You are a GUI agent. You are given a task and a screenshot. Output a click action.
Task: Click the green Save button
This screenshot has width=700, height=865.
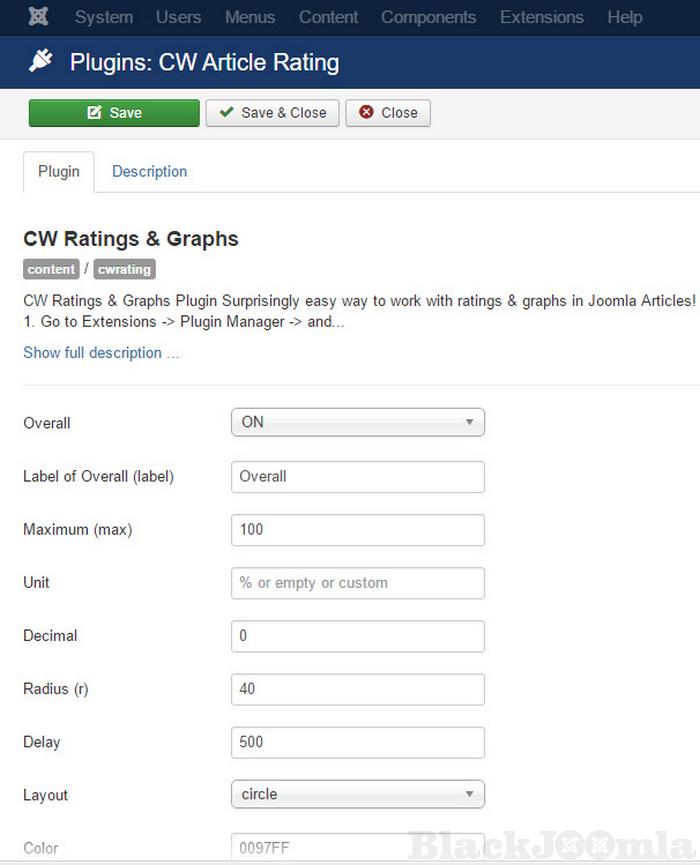pyautogui.click(x=114, y=113)
